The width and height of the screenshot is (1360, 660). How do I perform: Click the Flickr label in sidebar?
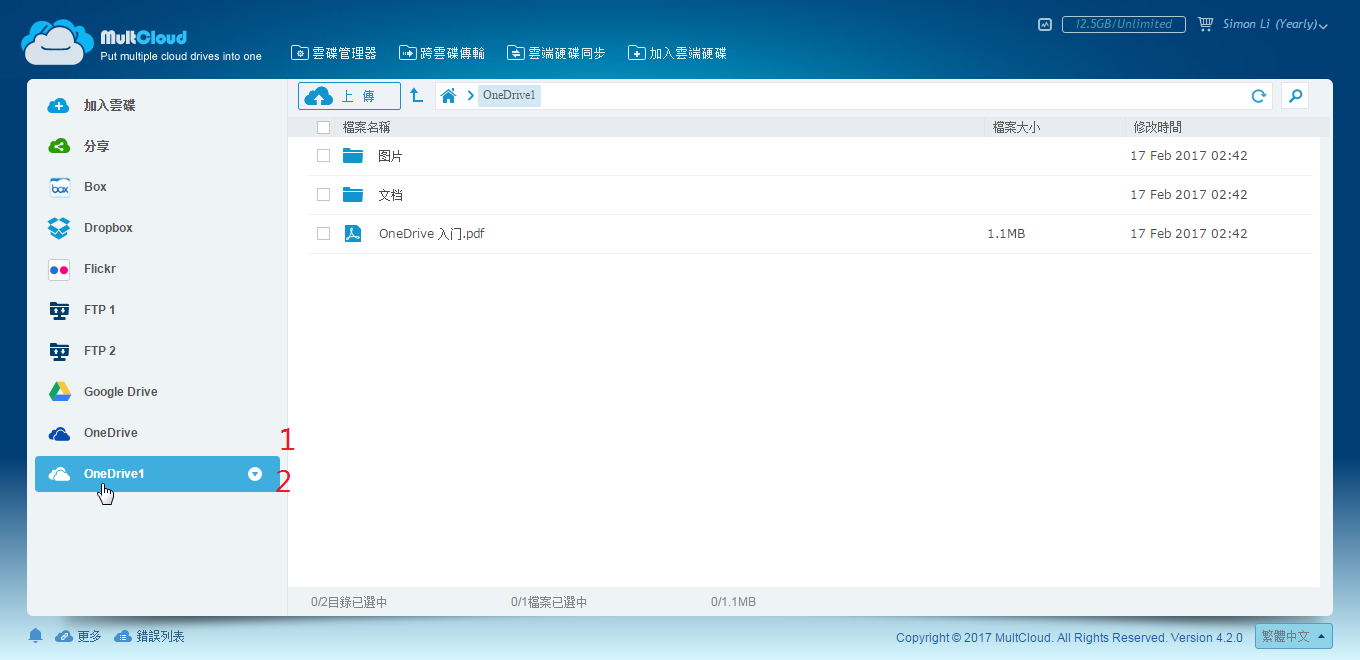[x=101, y=269]
